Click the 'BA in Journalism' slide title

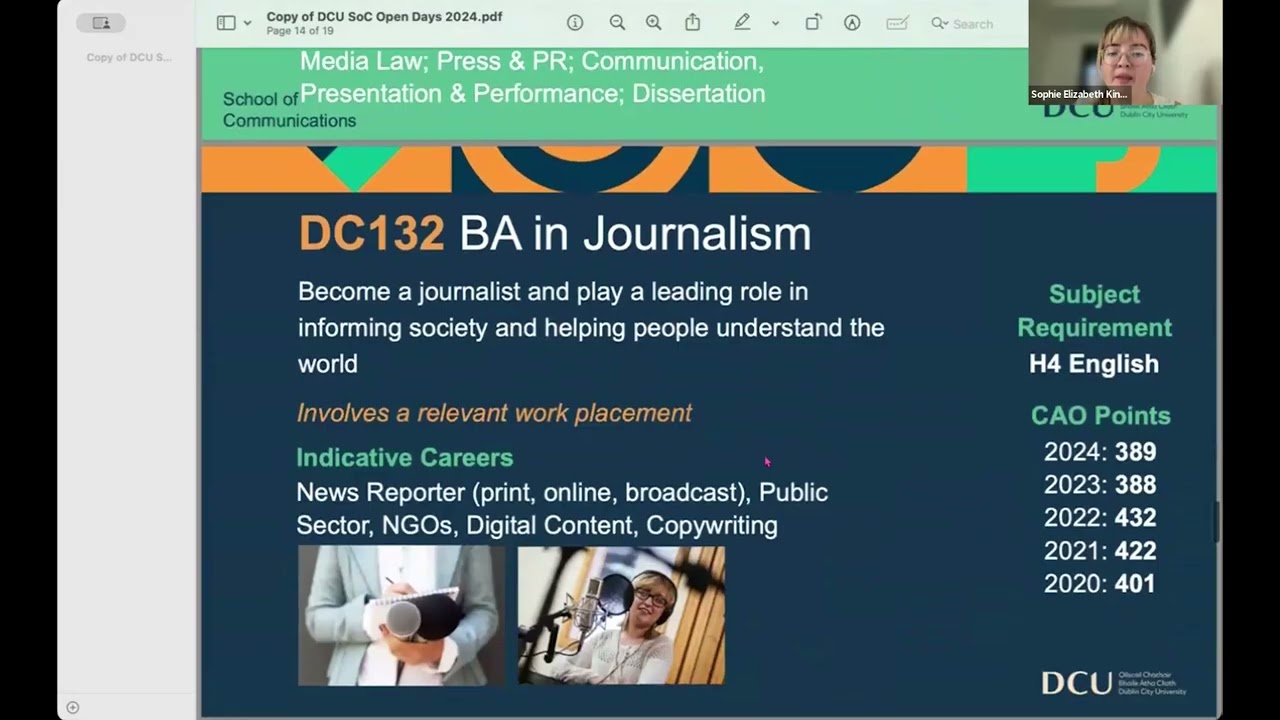635,234
